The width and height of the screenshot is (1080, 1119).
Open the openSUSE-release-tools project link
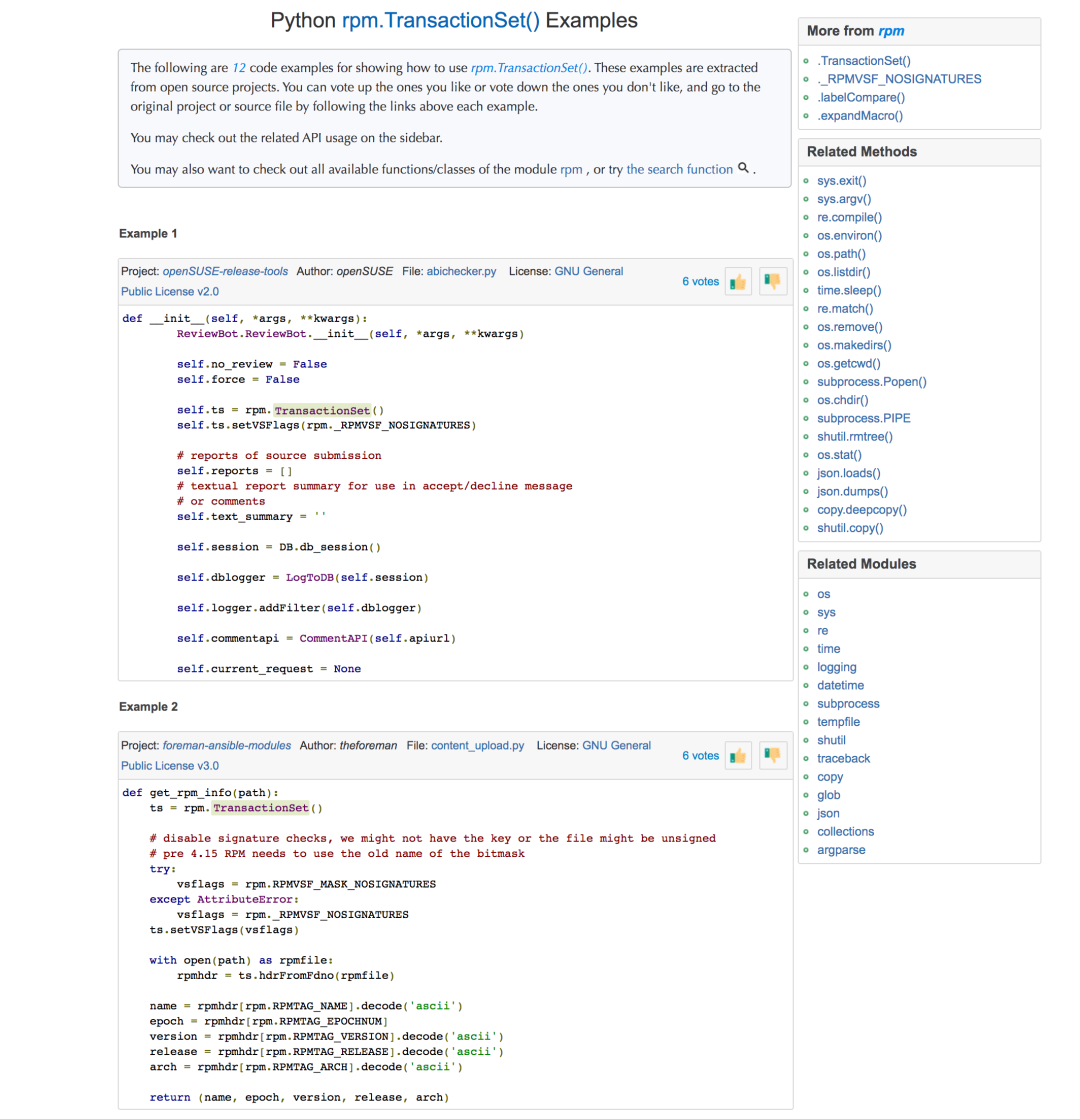click(x=225, y=271)
